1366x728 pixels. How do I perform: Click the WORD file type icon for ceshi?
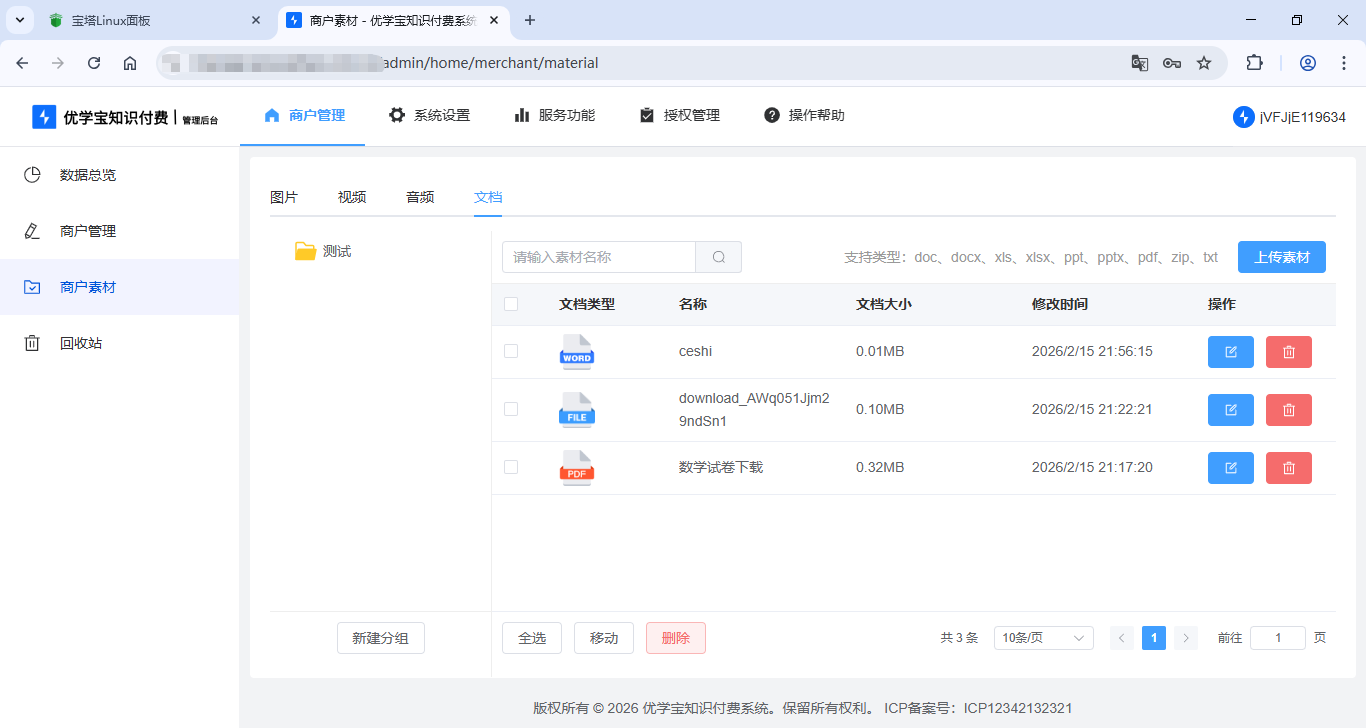[576, 352]
